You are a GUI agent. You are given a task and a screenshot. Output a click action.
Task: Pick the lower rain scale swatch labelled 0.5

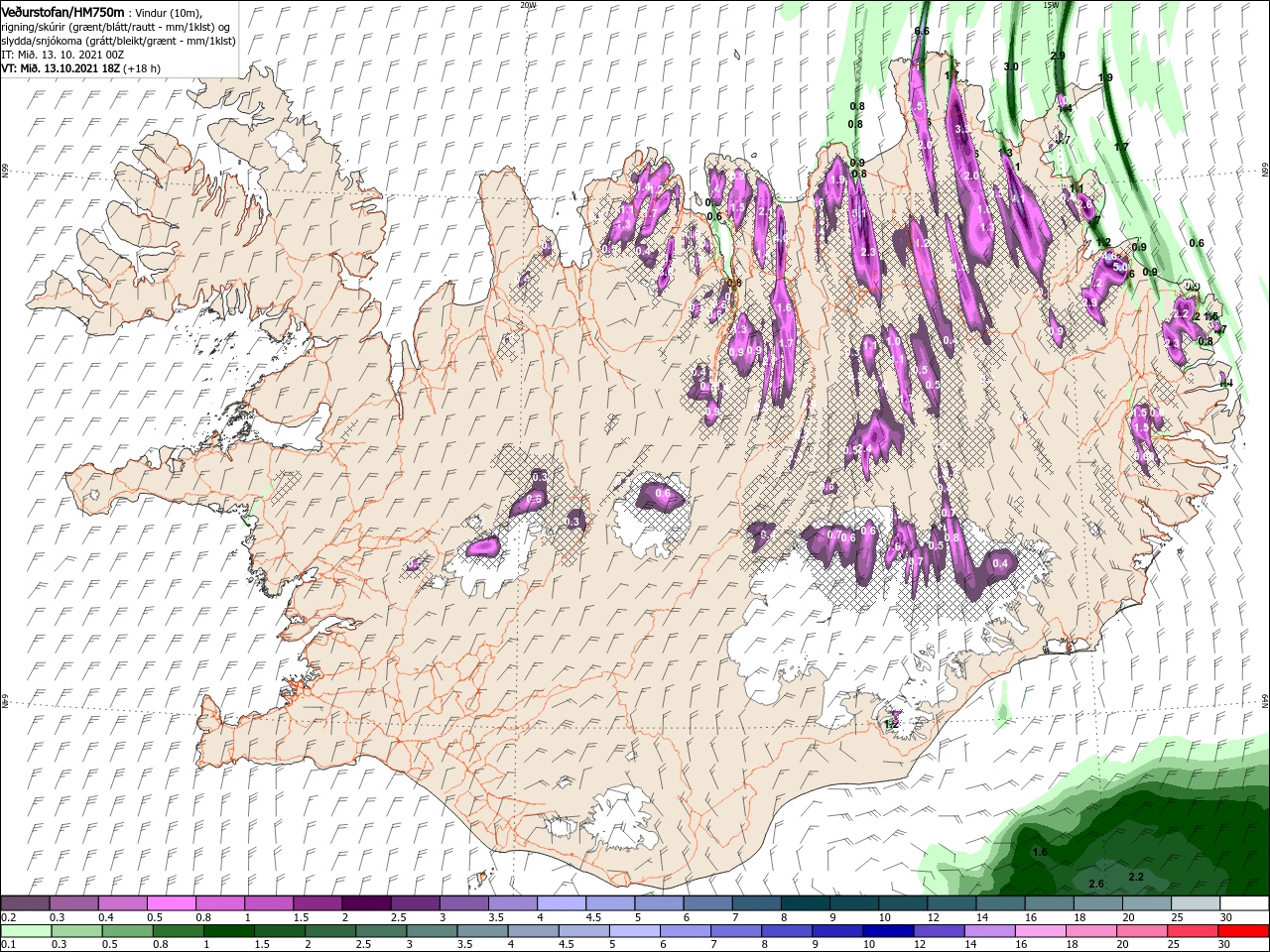pos(128,931)
